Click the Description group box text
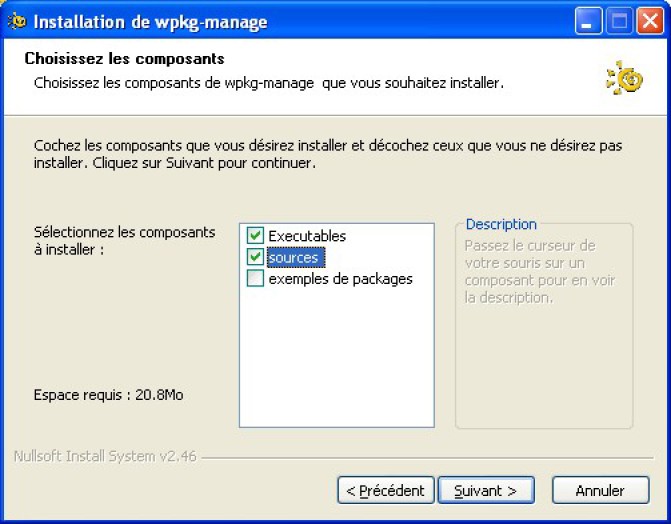 [x=539, y=271]
